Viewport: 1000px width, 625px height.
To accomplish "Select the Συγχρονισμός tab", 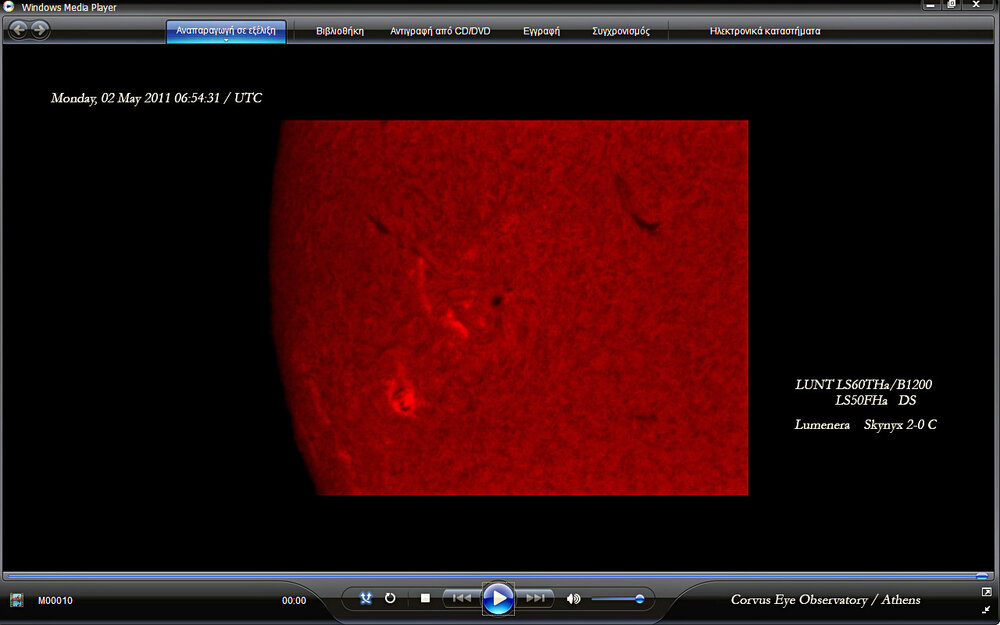I will (621, 31).
